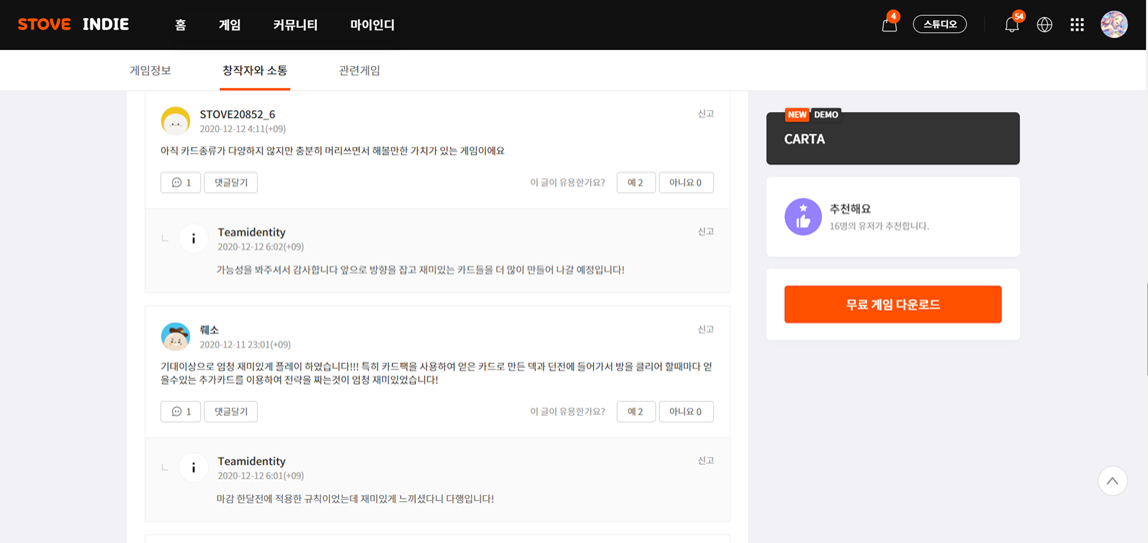Viewport: 1148px width, 543px height.
Task: Click timestamp 2020-12-12 4:11(+09)
Action: click(242, 129)
